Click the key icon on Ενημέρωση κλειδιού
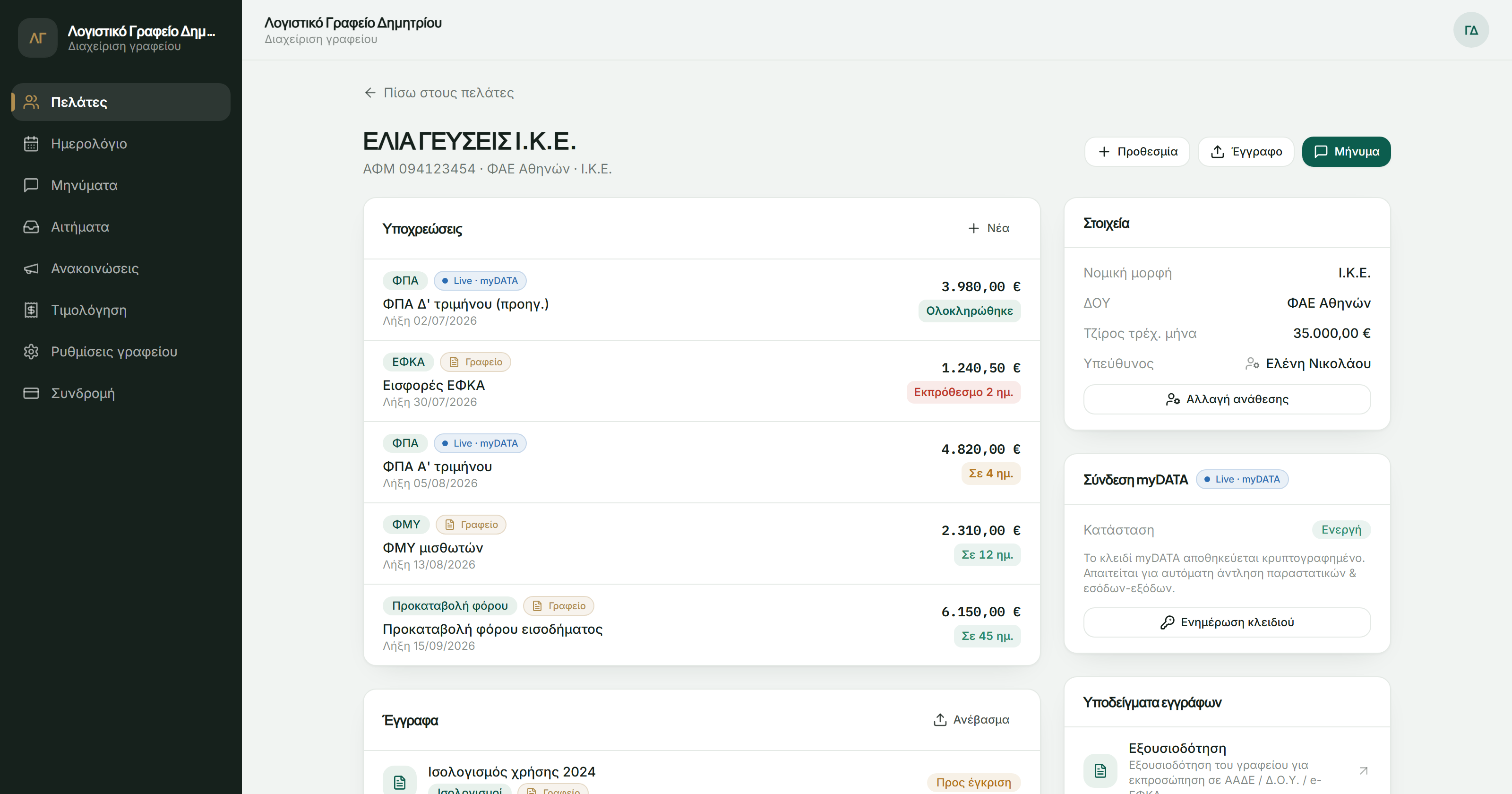This screenshot has height=794, width=1512. point(1168,622)
